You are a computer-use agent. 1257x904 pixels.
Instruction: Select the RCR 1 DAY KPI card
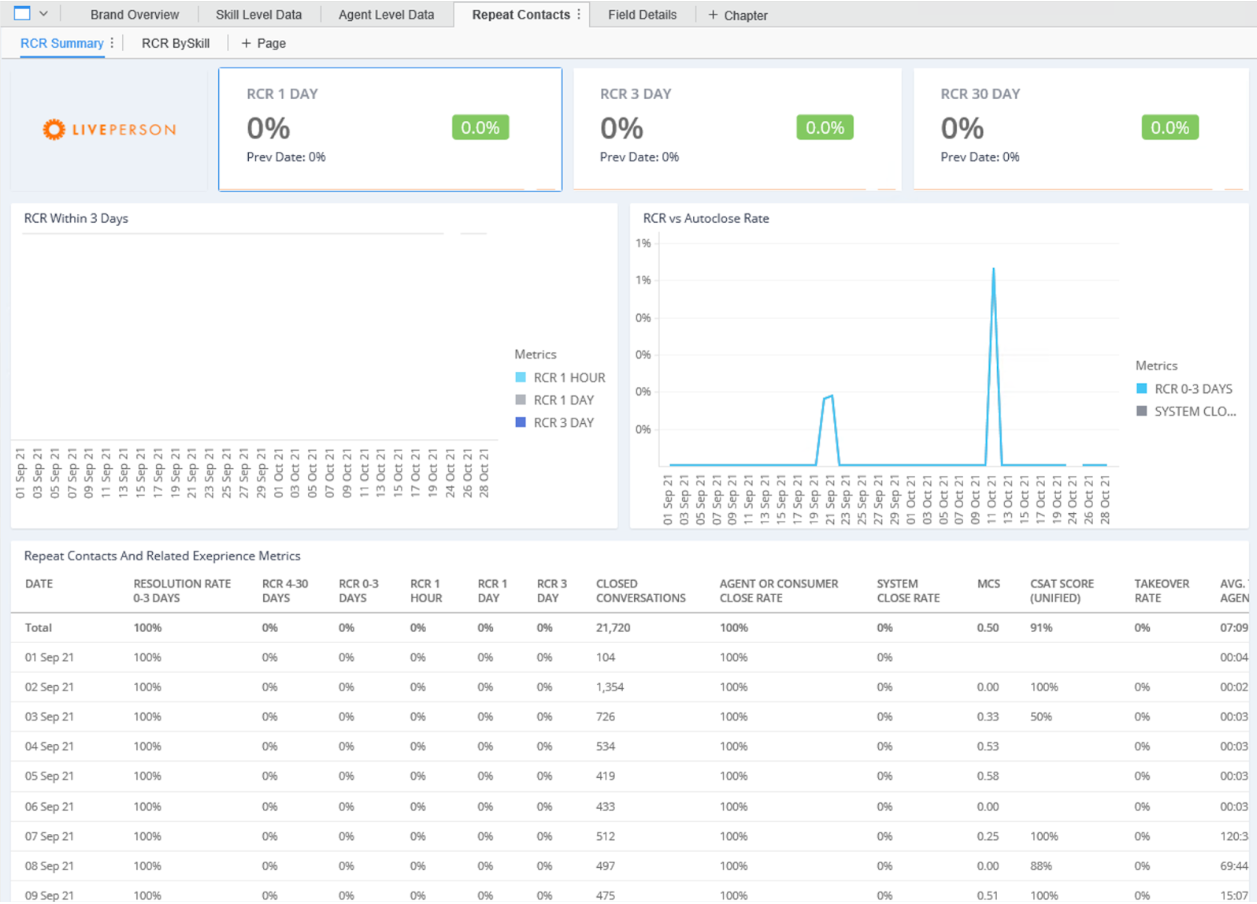pyautogui.click(x=390, y=129)
